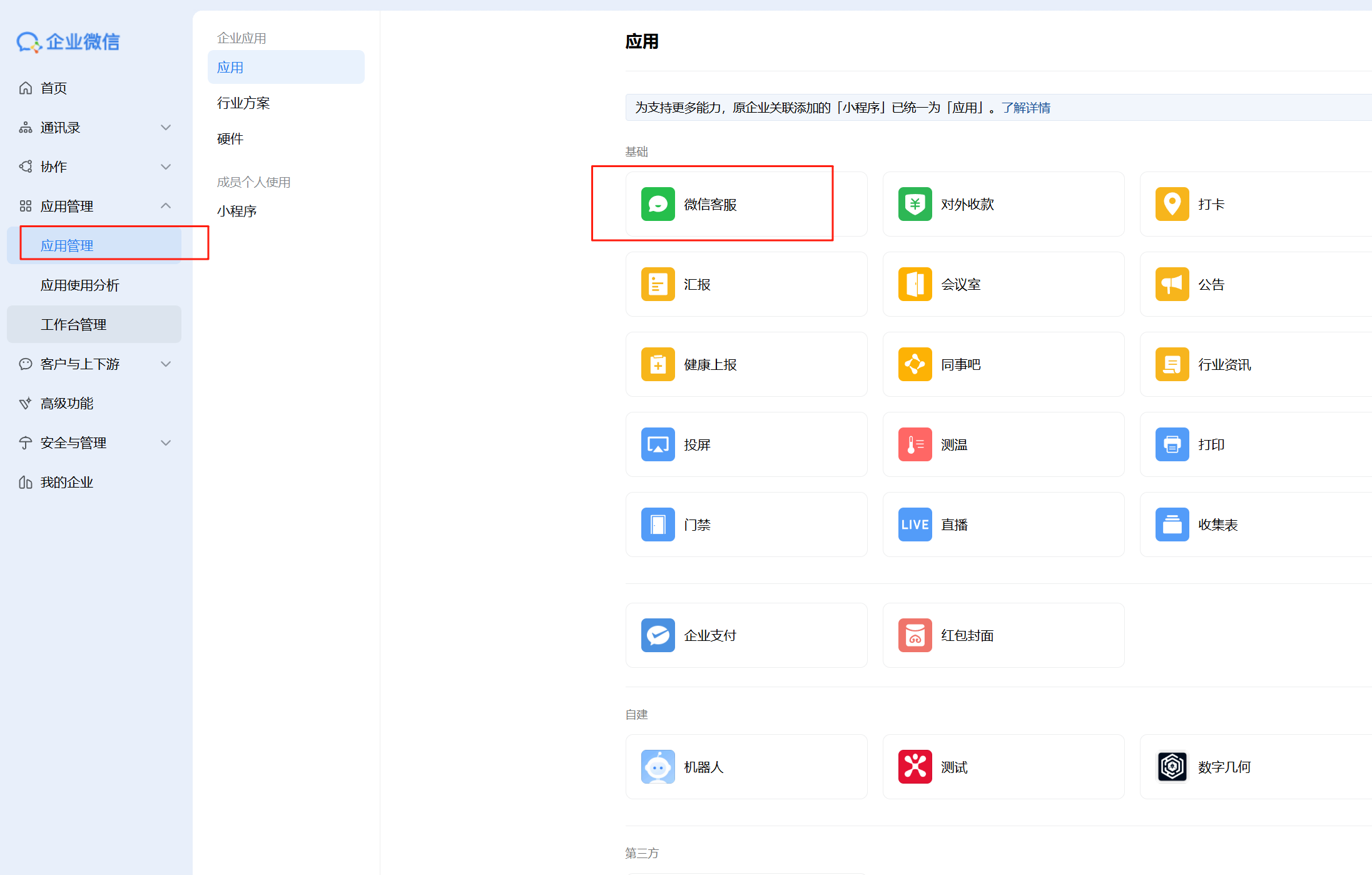Click the 公告 megaphone icon
This screenshot has width=1372, height=875.
[1172, 284]
